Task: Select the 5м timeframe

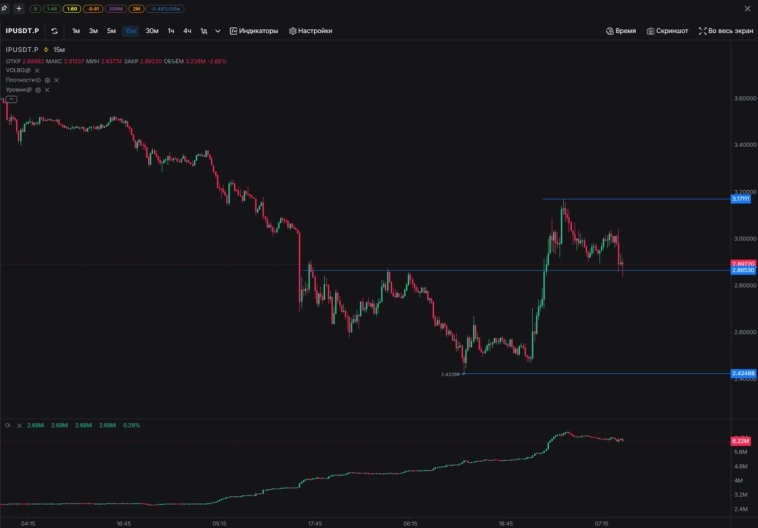Action: [x=111, y=31]
